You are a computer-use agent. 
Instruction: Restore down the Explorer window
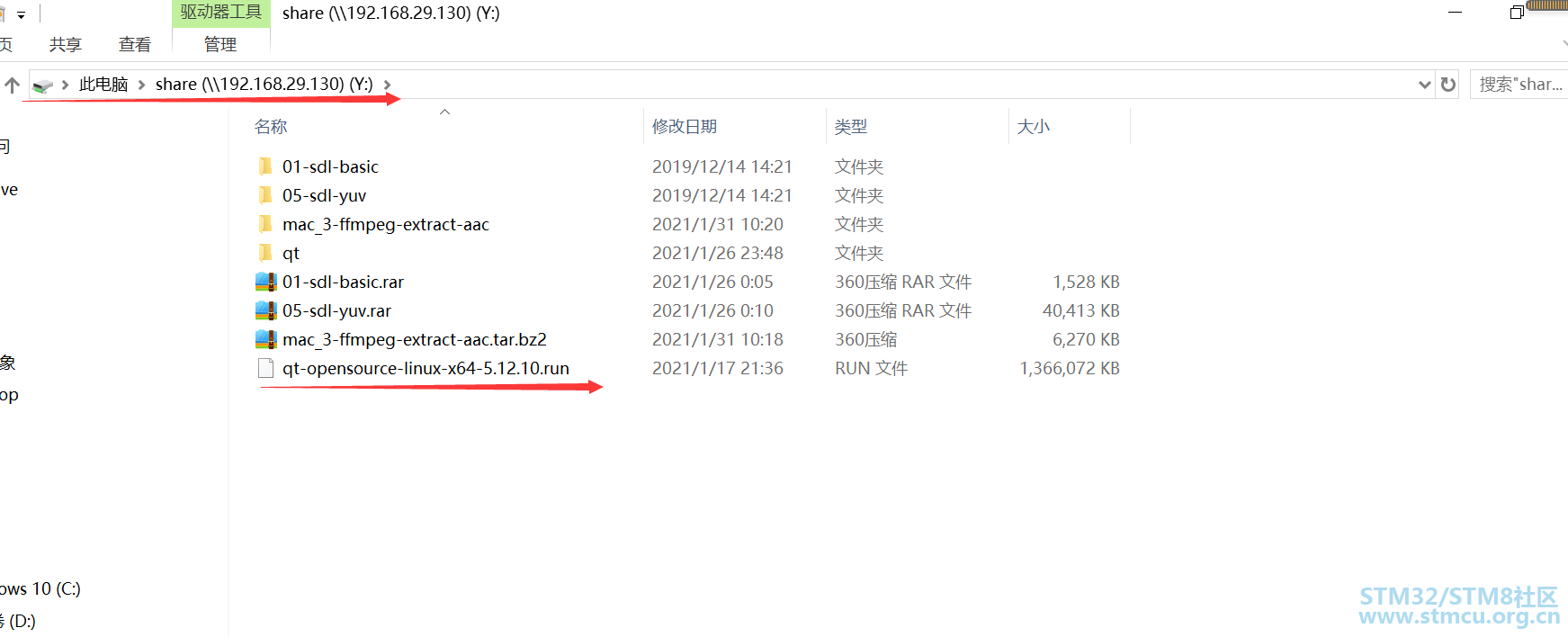pos(1517,13)
